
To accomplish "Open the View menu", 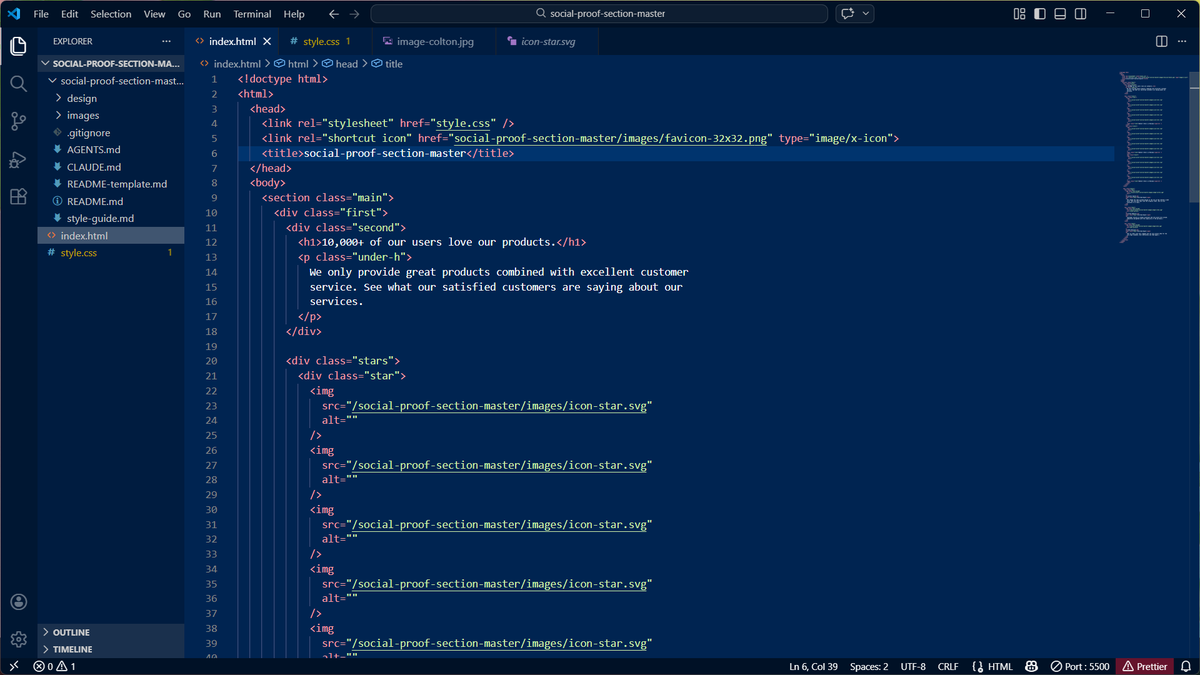I will 154,14.
